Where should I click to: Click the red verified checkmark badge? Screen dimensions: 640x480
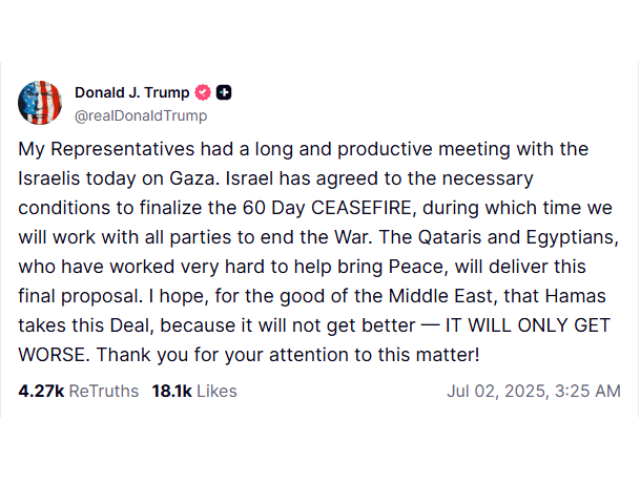coord(203,93)
